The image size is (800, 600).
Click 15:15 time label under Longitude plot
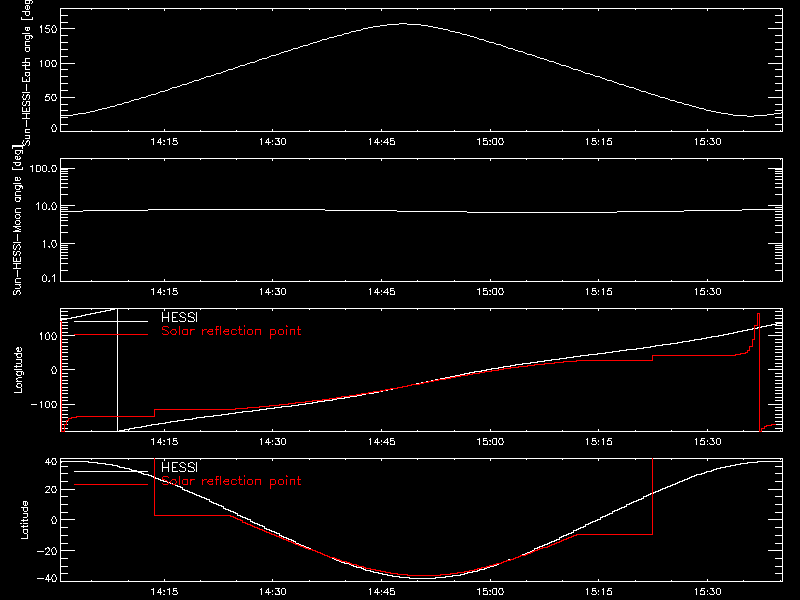point(599,442)
